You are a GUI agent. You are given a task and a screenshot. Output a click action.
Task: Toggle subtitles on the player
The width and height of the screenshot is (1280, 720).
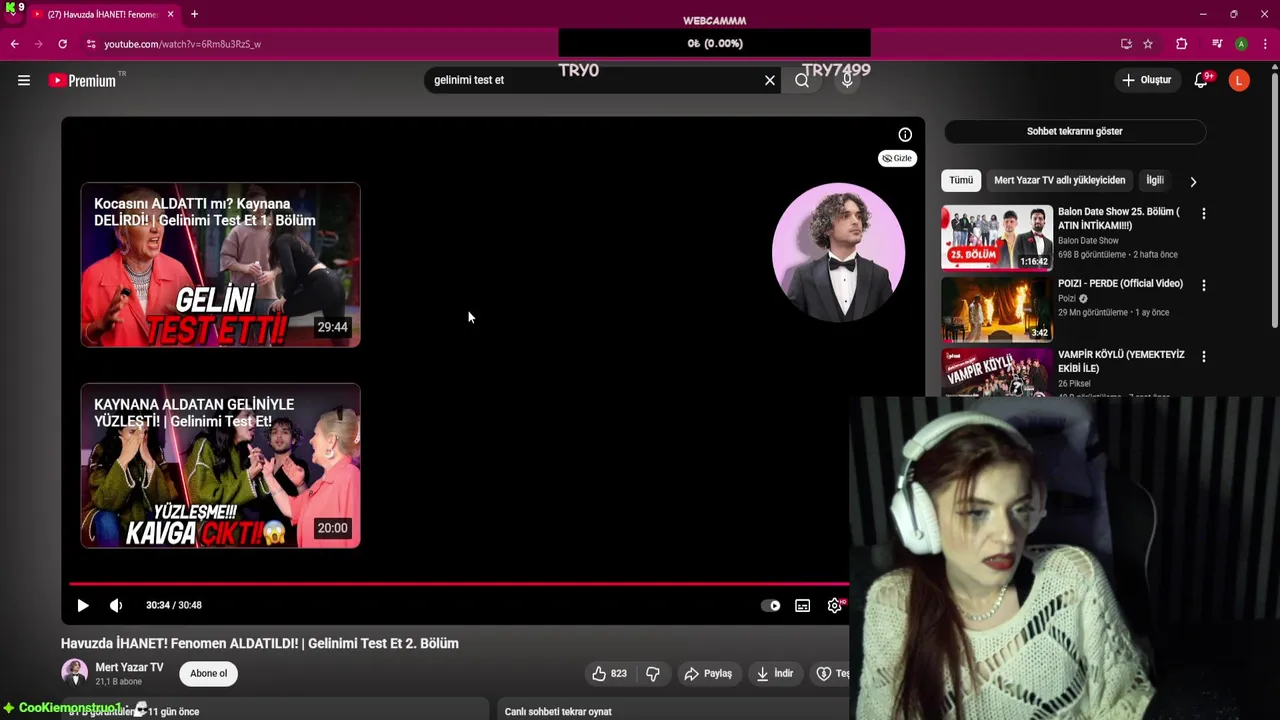[802, 605]
